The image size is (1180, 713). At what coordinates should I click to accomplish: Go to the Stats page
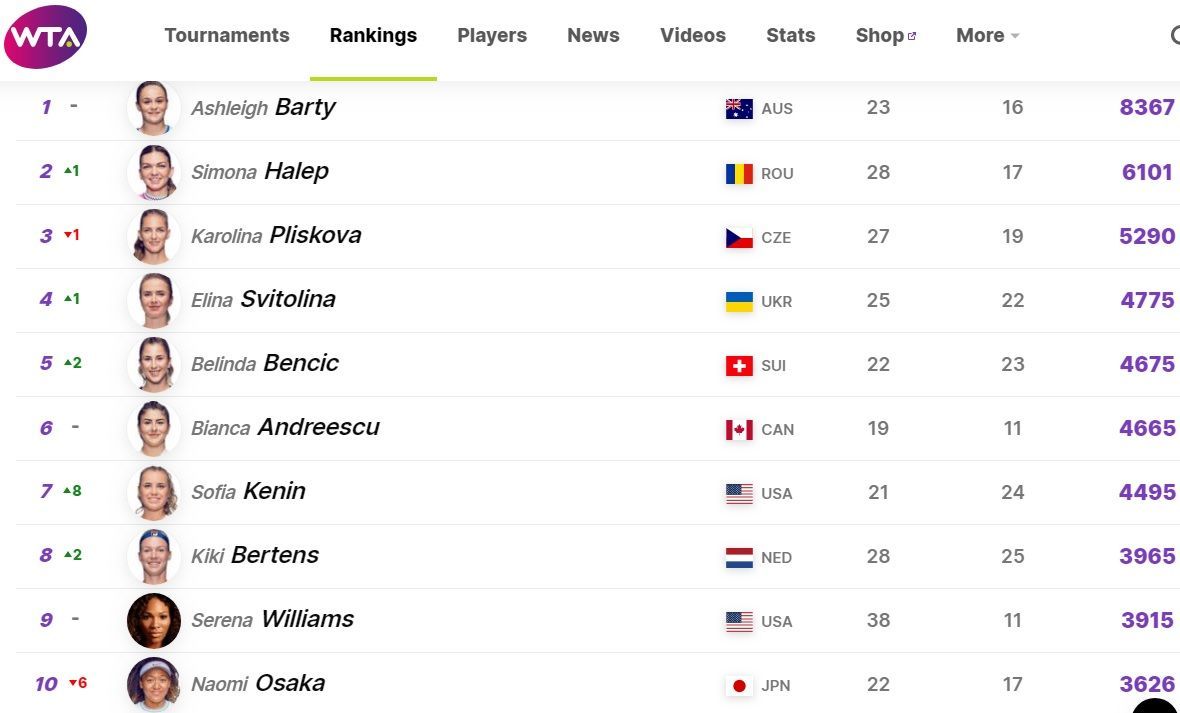790,36
